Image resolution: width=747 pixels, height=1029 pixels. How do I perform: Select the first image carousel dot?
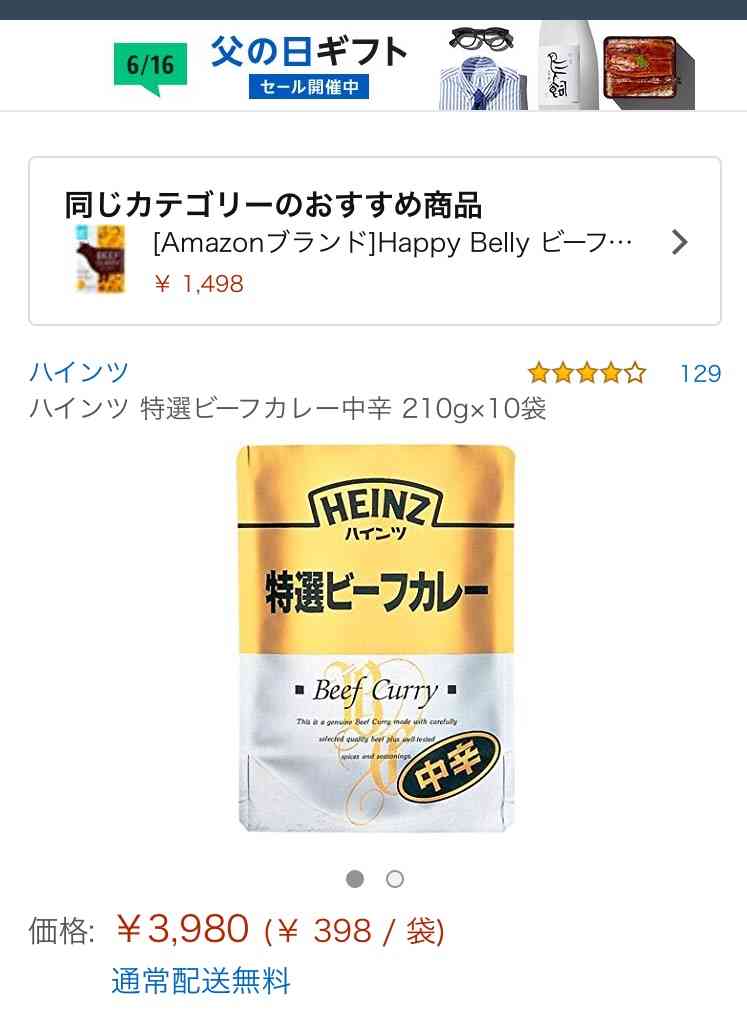pyautogui.click(x=355, y=879)
